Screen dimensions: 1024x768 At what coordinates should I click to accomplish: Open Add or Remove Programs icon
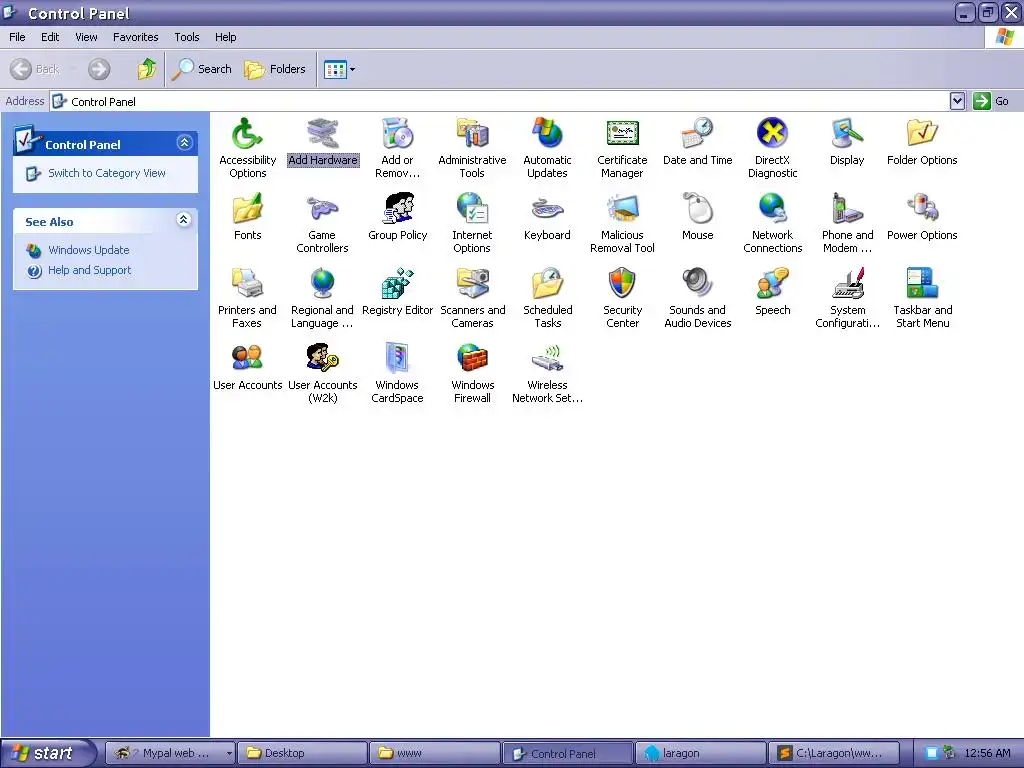[x=397, y=134]
